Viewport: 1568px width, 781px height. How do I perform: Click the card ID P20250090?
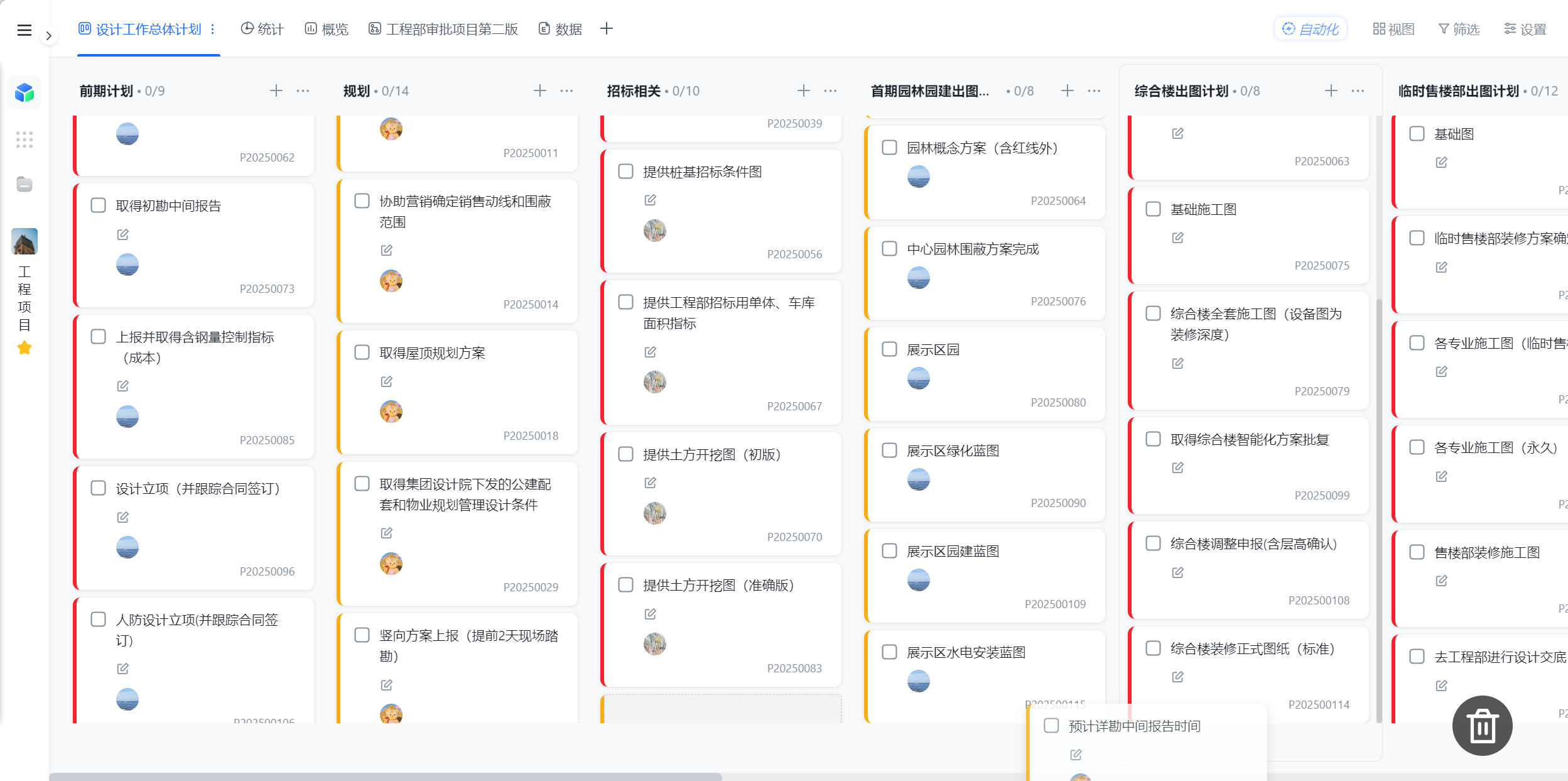point(1058,503)
